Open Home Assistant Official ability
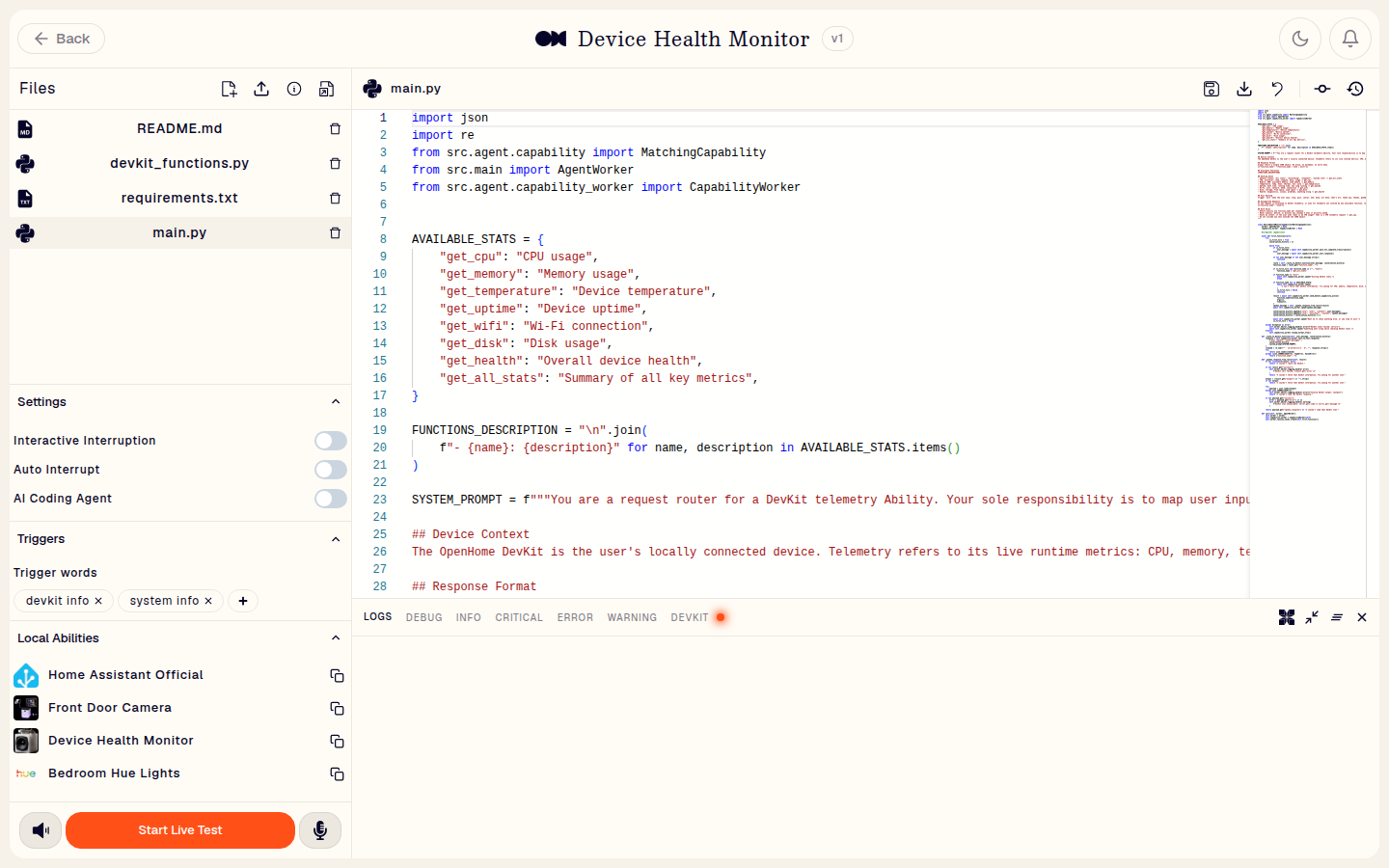 pyautogui.click(x=125, y=675)
